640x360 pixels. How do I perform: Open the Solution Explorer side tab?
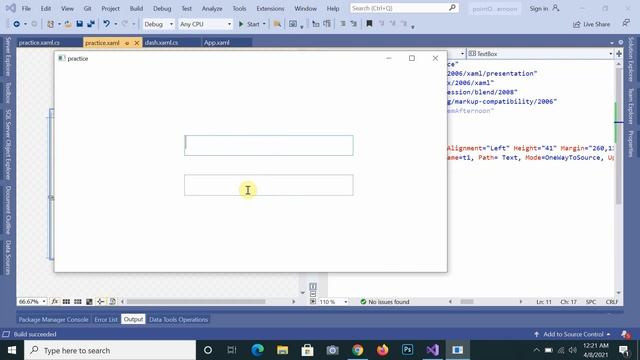(x=631, y=59)
